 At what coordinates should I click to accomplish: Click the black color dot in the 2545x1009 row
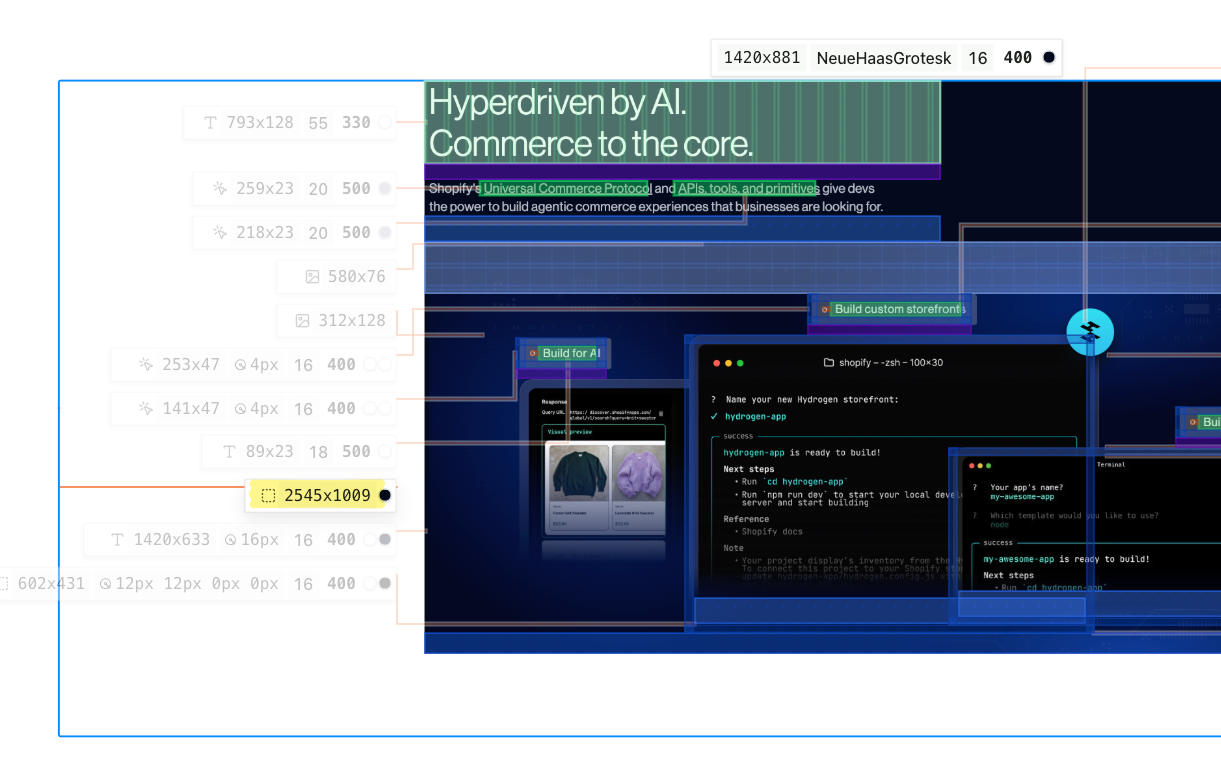pos(385,495)
